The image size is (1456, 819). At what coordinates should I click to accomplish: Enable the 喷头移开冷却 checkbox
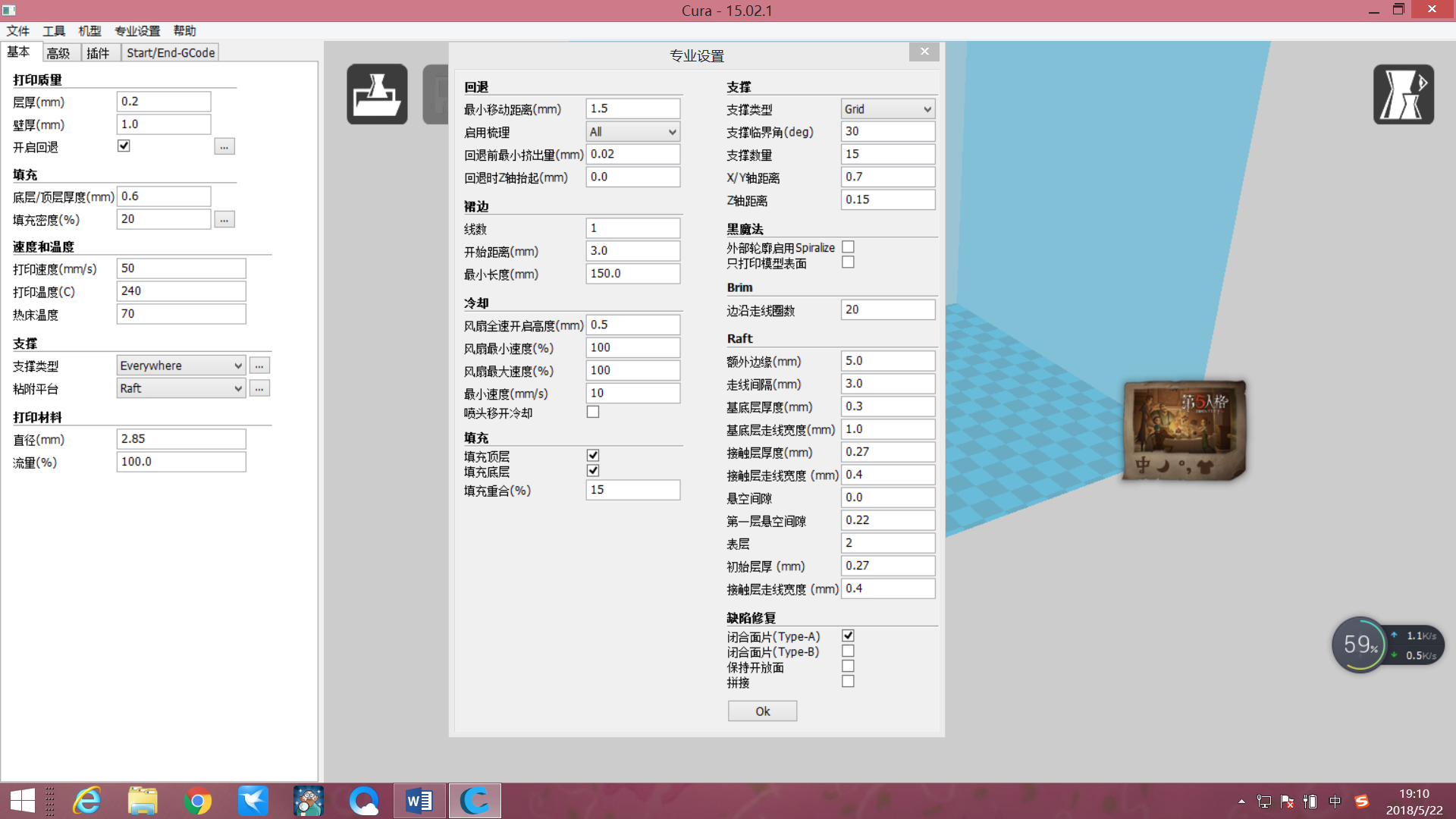tap(593, 412)
